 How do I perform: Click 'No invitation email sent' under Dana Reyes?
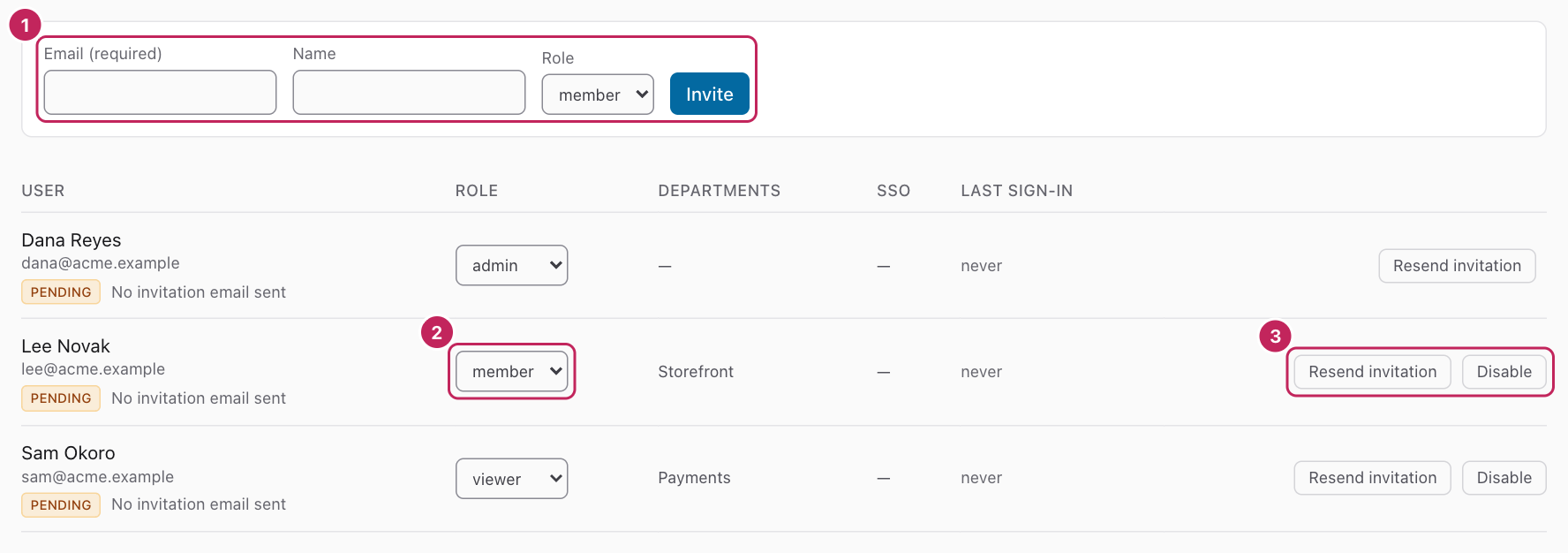pyautogui.click(x=199, y=292)
